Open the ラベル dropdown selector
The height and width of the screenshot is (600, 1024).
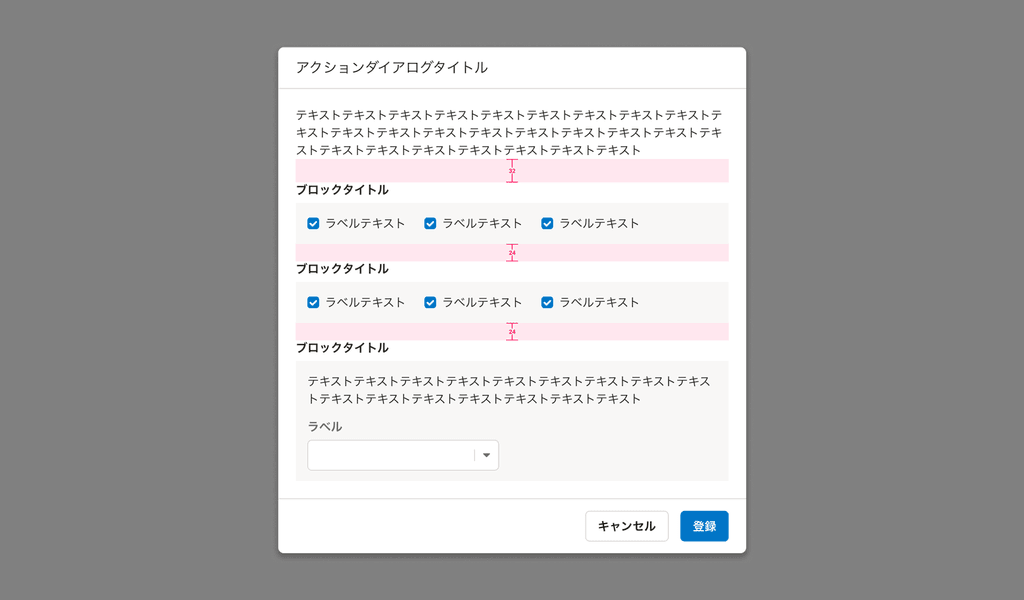click(x=403, y=455)
